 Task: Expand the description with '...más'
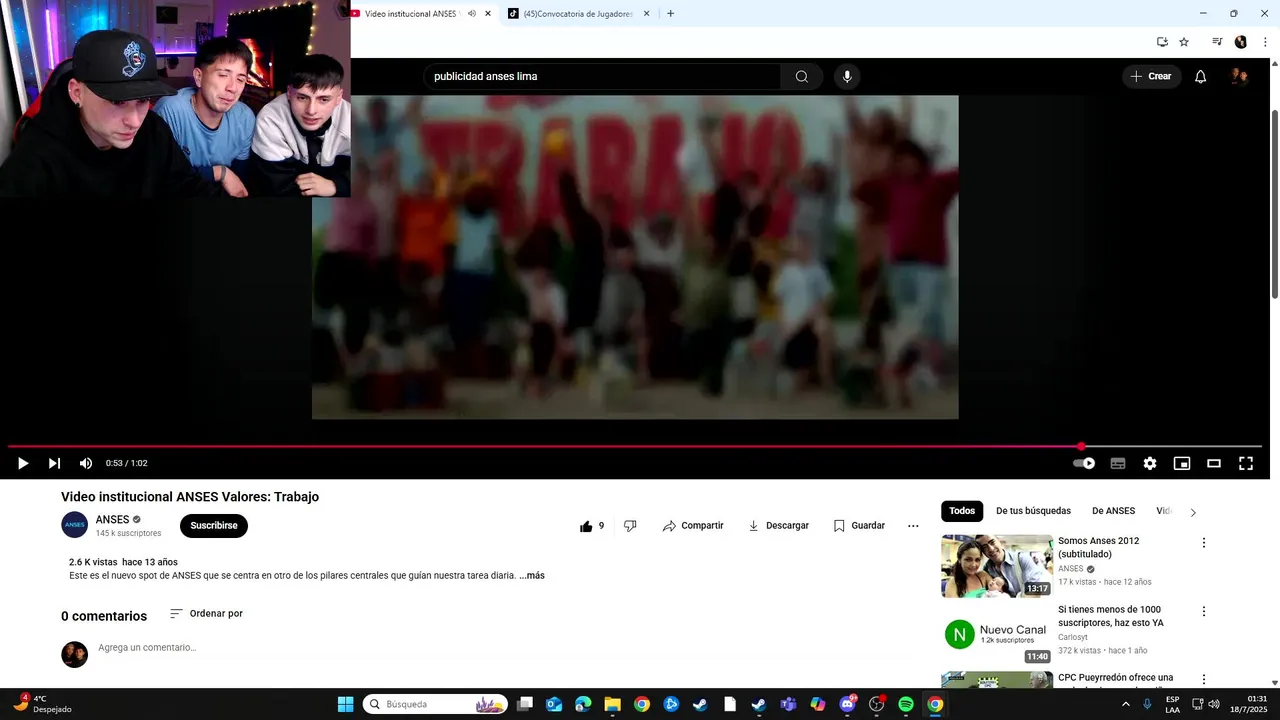pyautogui.click(x=532, y=576)
